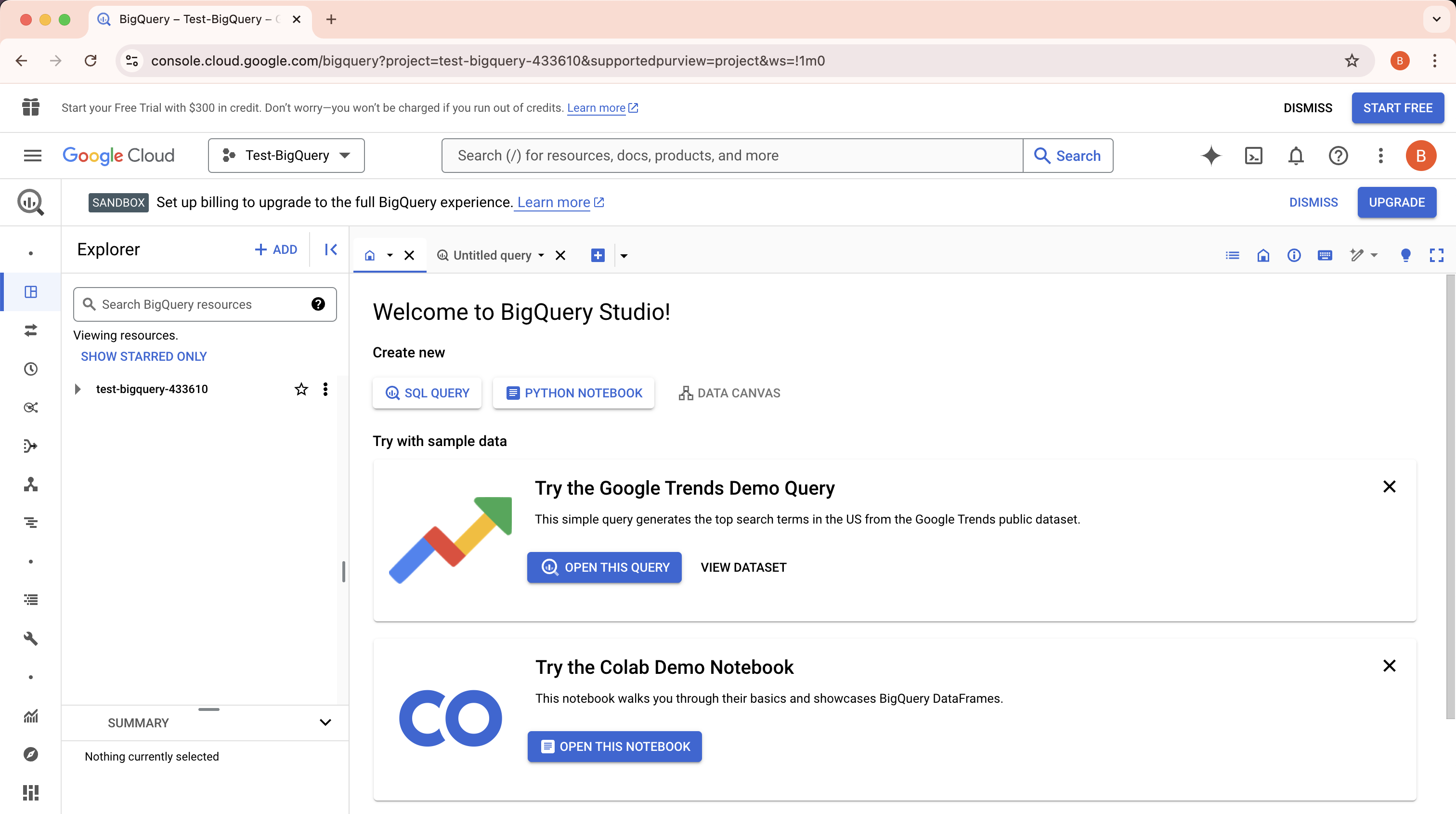The image size is (1456, 814).
Task: Open keyboard shortcuts icon
Action: point(1325,255)
